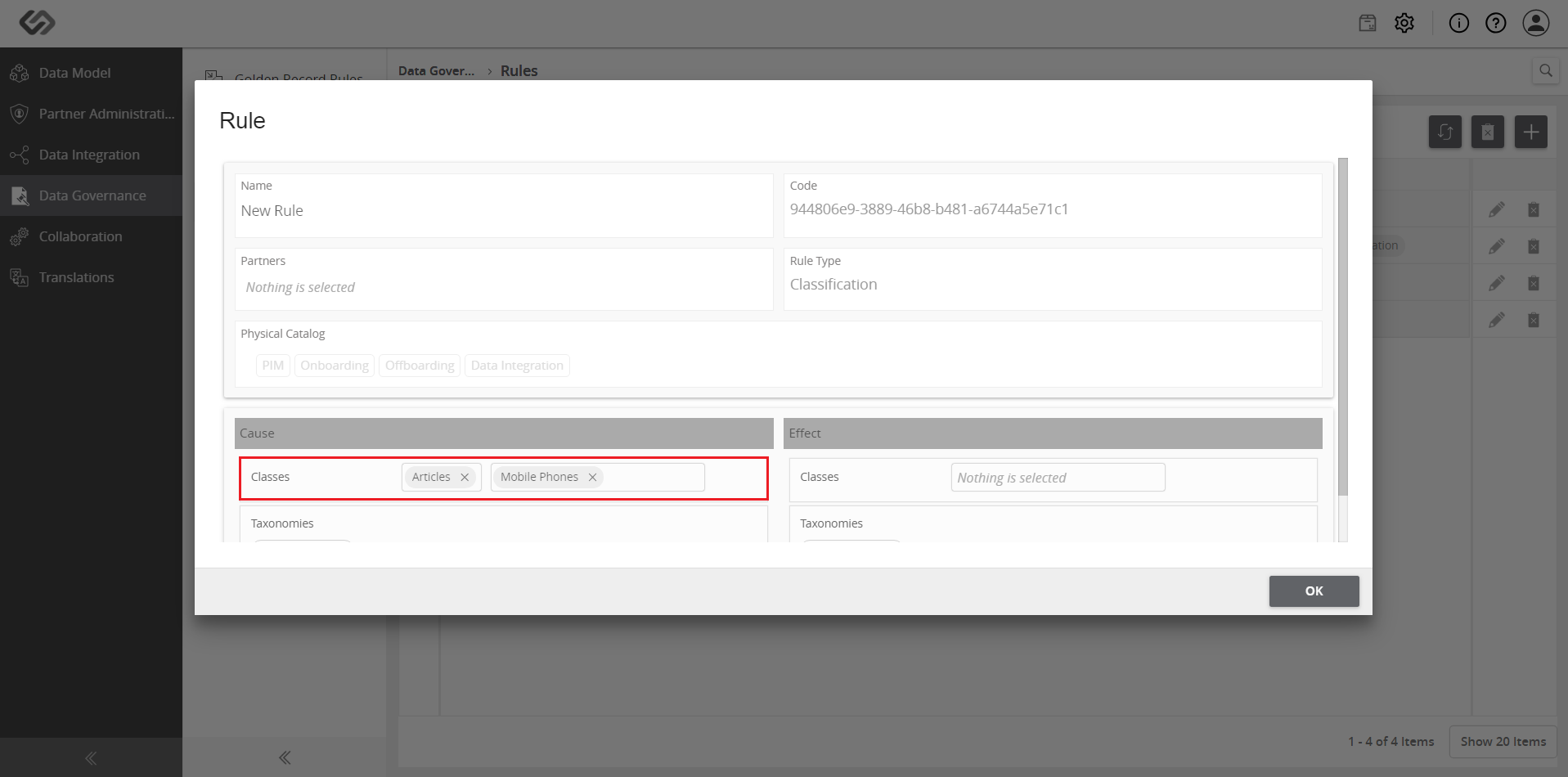Click the first row delete icon
The width and height of the screenshot is (1568, 777).
tap(1534, 210)
